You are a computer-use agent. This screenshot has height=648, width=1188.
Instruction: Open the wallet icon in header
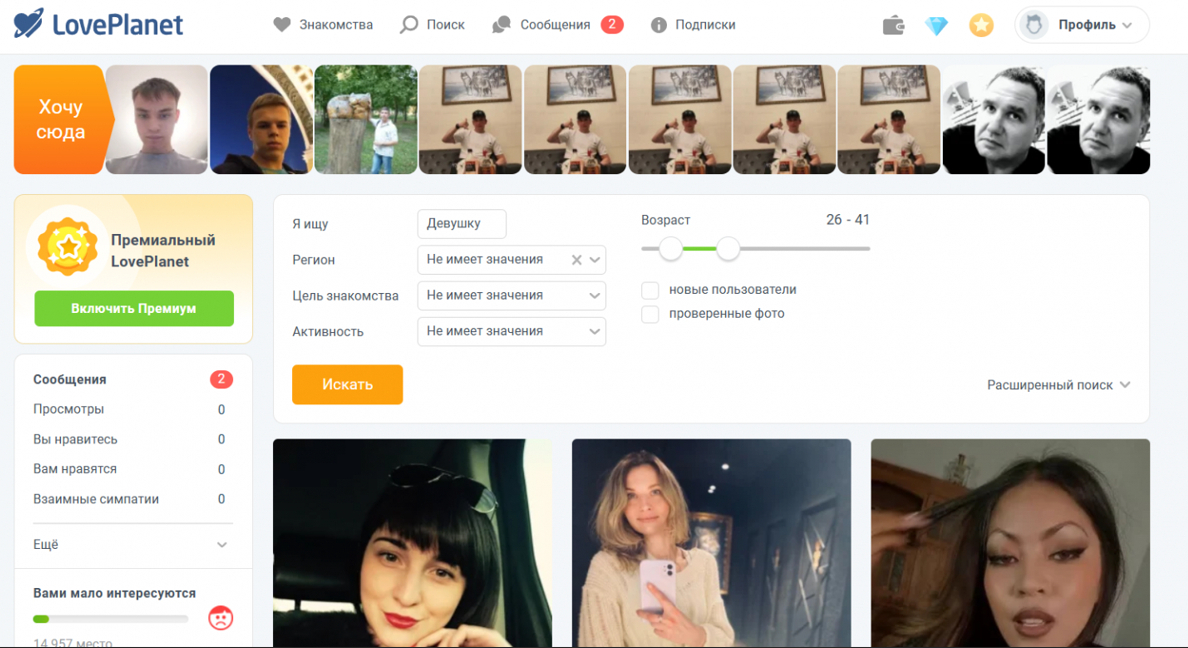[x=893, y=25]
